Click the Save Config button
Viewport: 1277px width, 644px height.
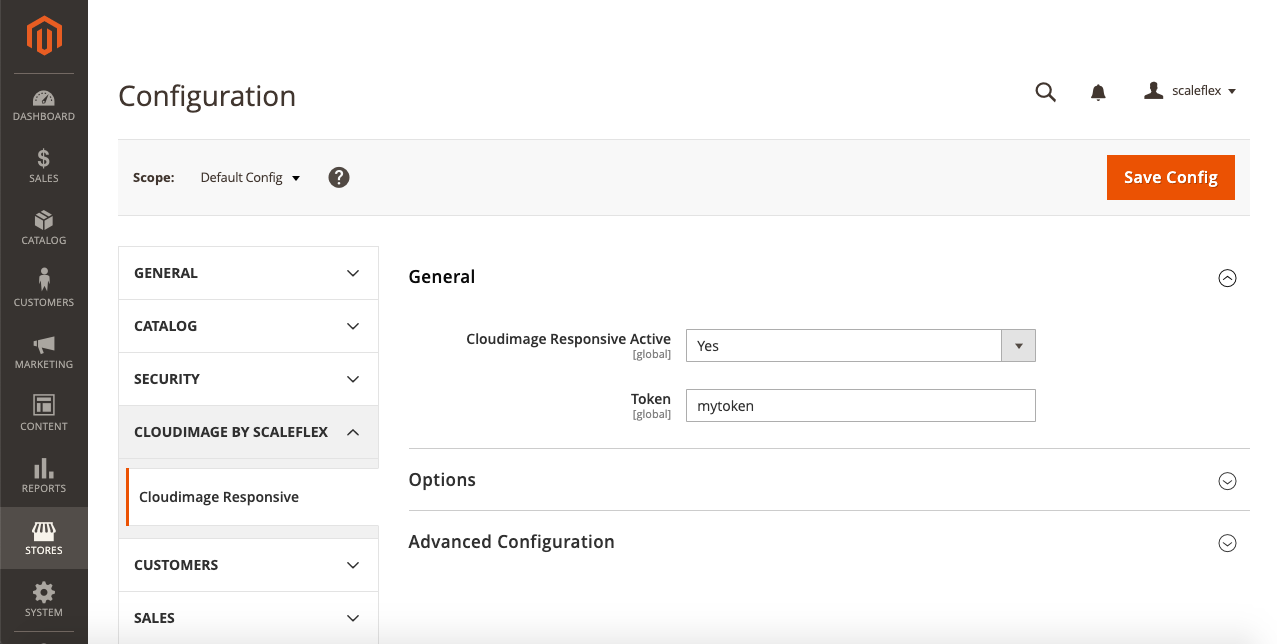pos(1170,177)
